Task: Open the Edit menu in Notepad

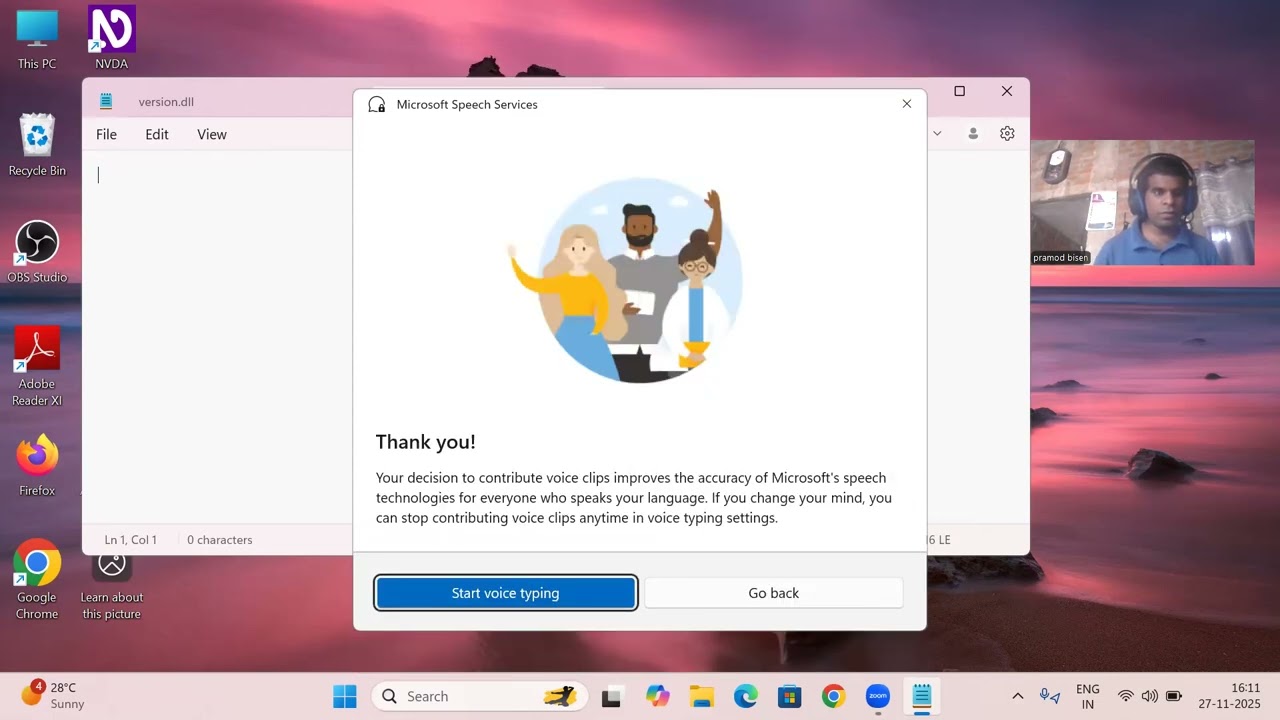Action: pyautogui.click(x=157, y=134)
